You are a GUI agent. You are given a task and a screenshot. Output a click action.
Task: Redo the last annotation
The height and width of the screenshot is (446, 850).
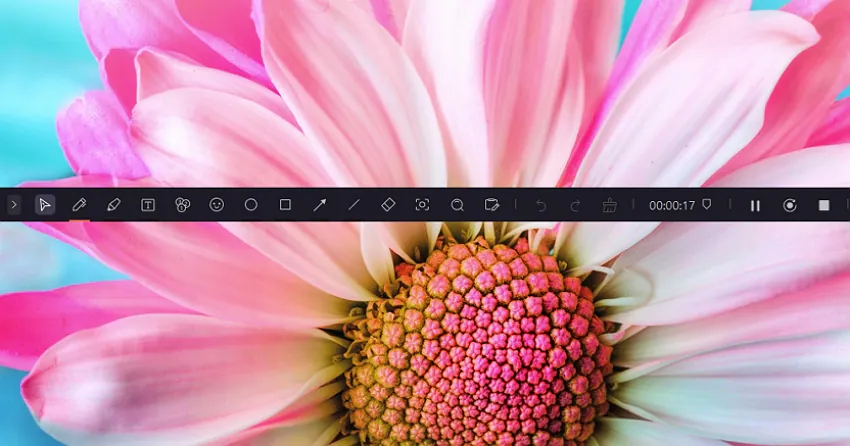point(575,205)
